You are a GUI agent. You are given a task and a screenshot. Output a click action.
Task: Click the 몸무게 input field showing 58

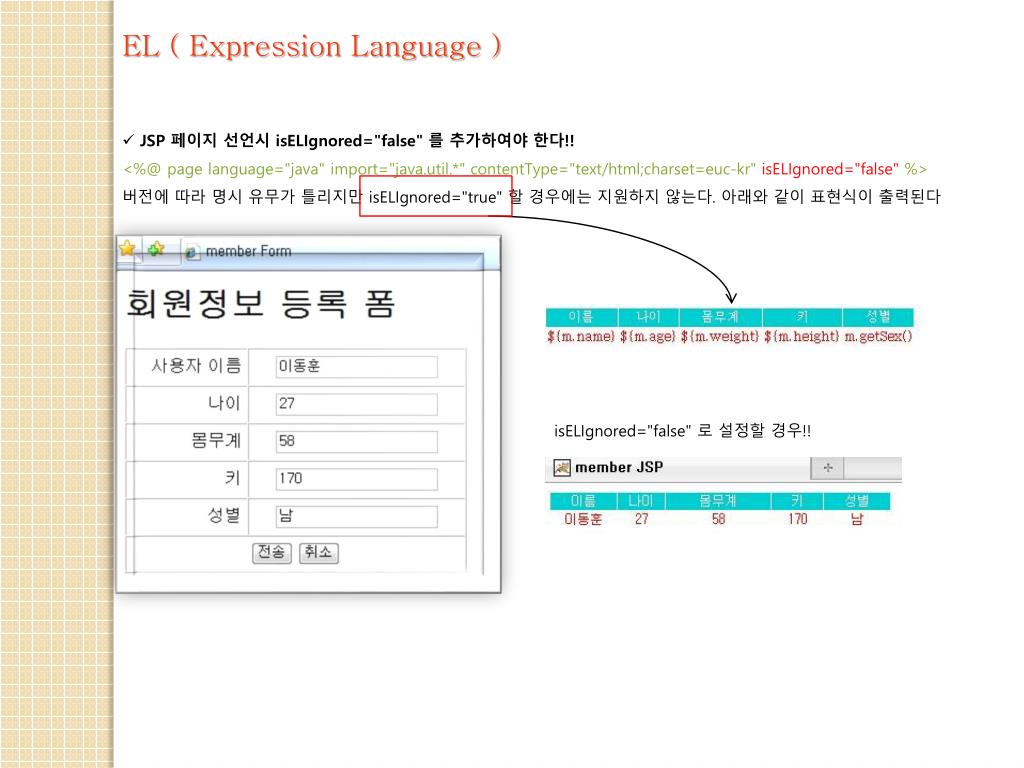357,441
